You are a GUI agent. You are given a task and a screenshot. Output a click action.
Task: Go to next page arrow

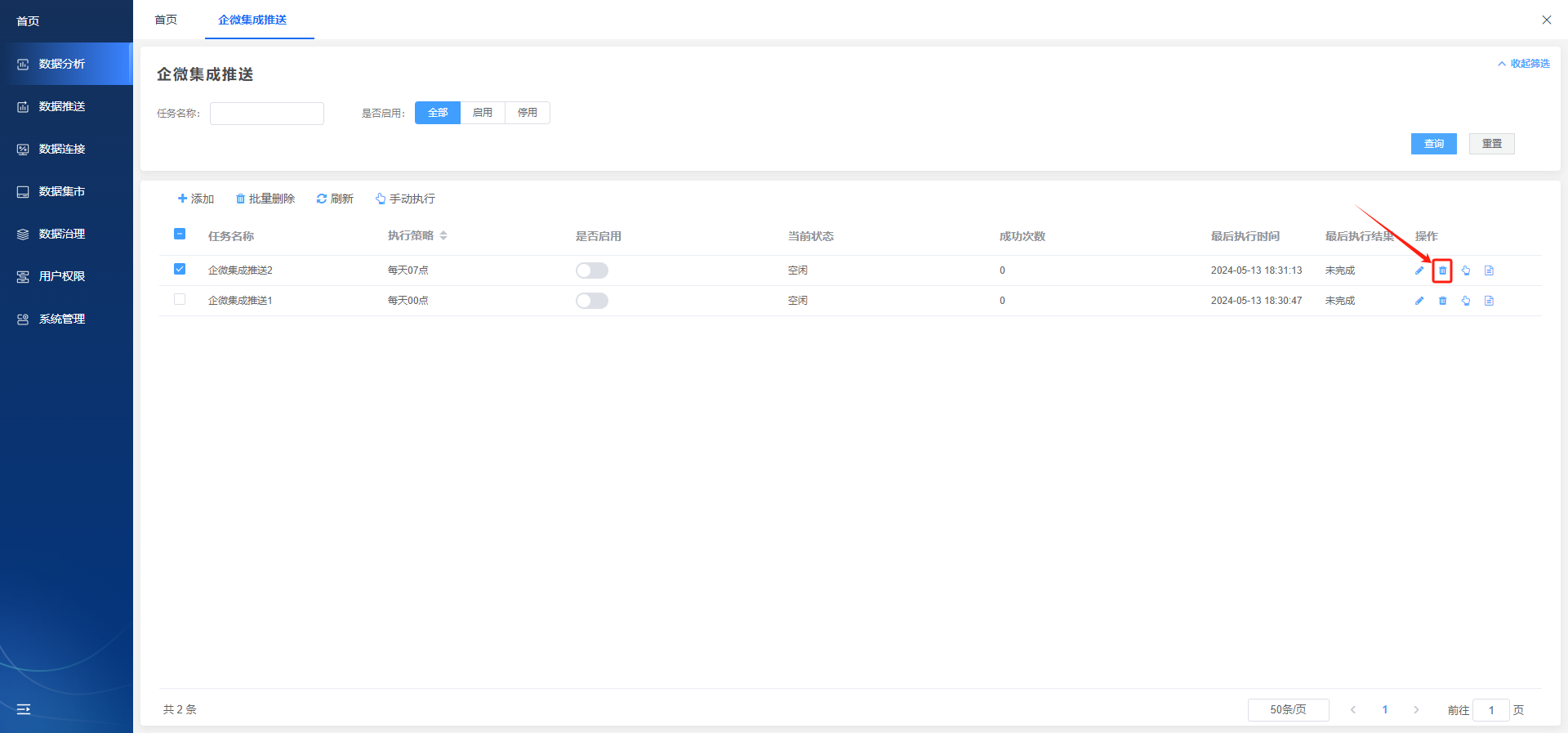coord(1416,710)
